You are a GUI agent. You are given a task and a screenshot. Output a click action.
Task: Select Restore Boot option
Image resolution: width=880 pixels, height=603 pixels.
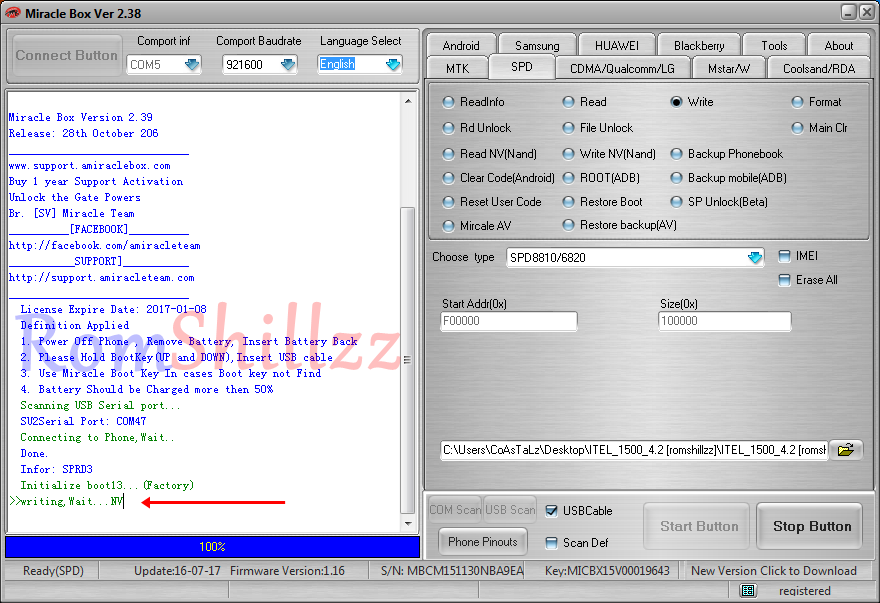(603, 202)
